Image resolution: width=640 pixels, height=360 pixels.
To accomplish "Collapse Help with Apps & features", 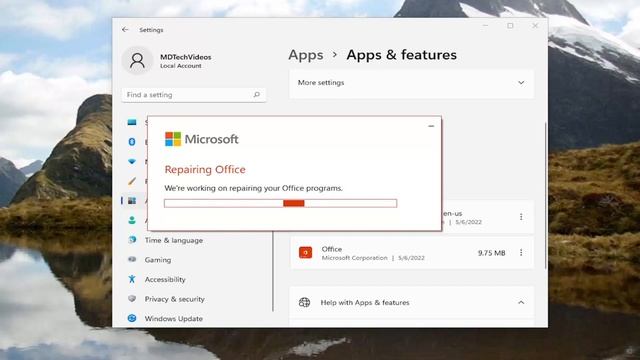I will [521, 302].
